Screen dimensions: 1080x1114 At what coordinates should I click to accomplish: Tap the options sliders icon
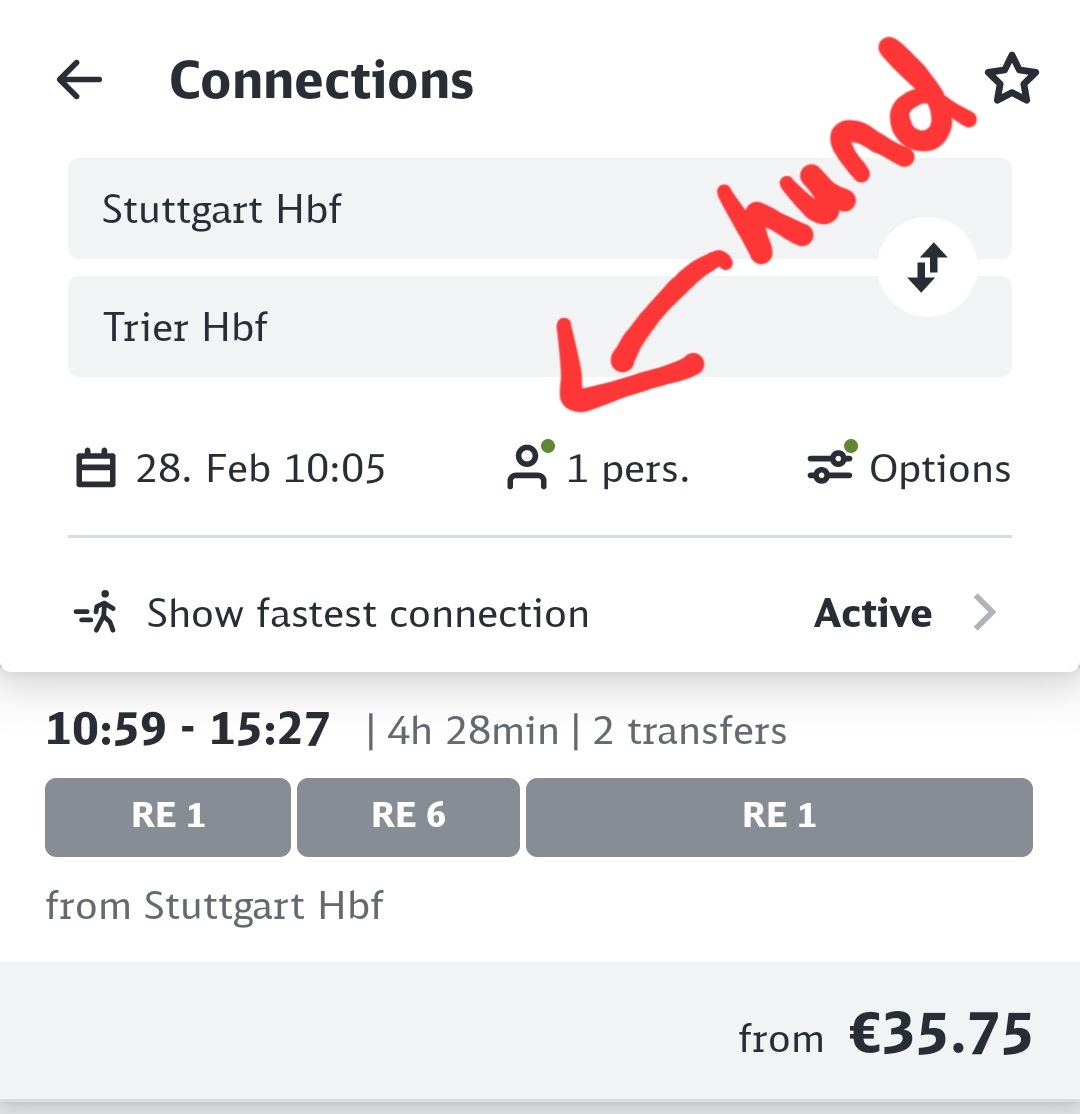pos(829,468)
